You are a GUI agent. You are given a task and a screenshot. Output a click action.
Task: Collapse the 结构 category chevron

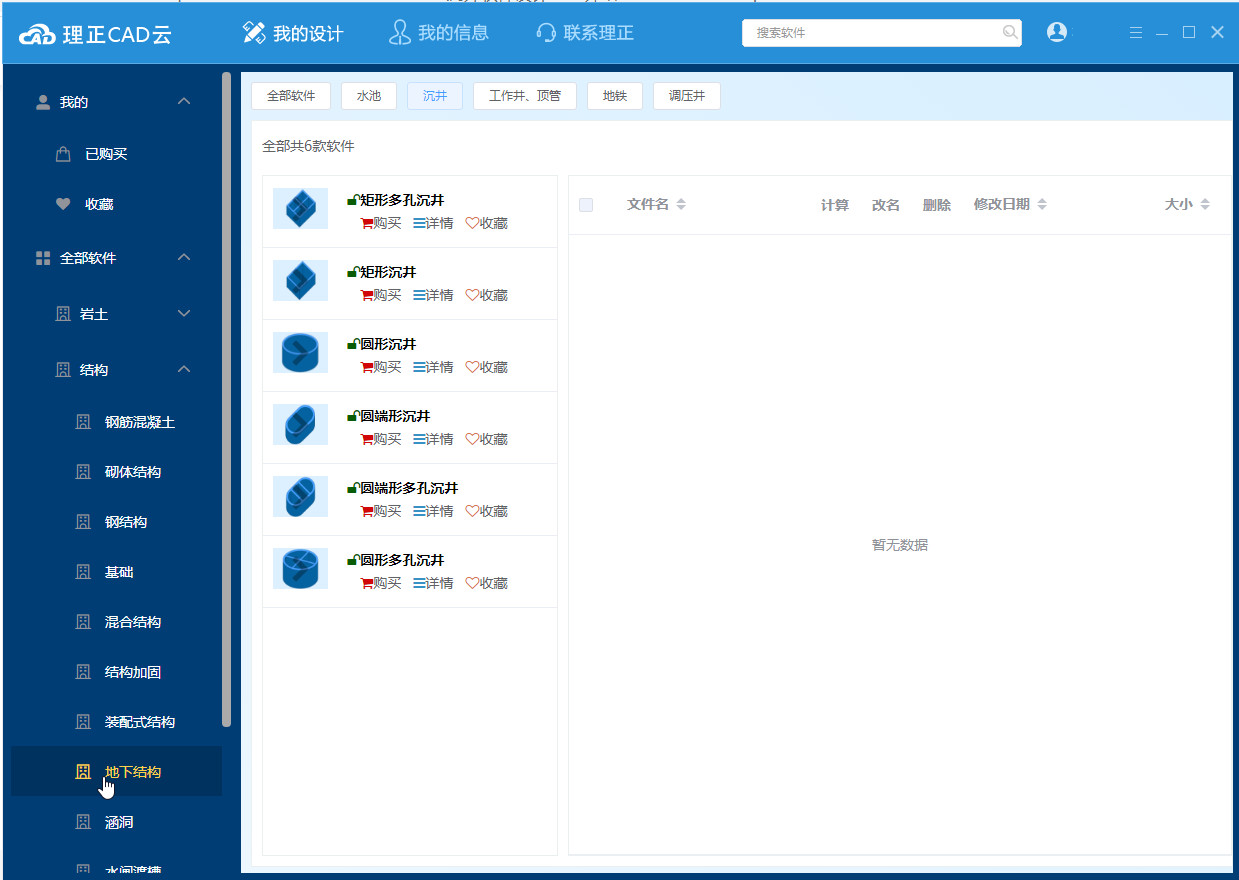coord(183,370)
